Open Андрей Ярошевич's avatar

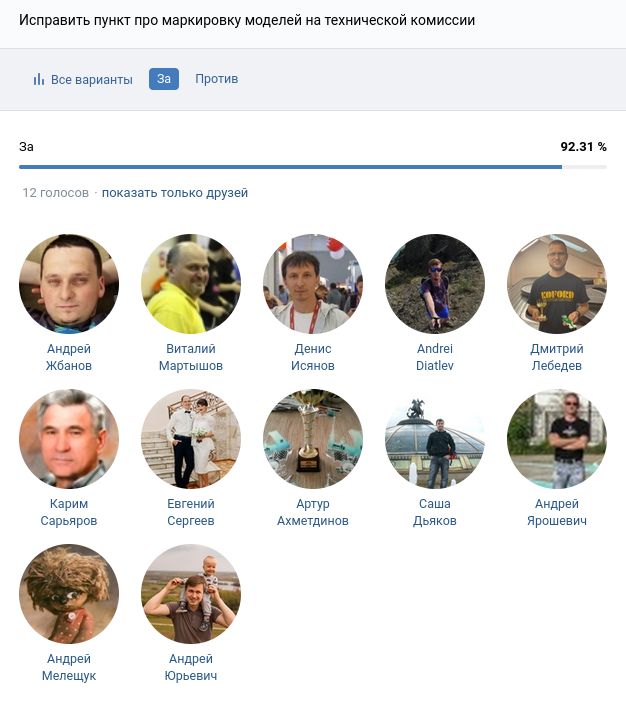[557, 439]
